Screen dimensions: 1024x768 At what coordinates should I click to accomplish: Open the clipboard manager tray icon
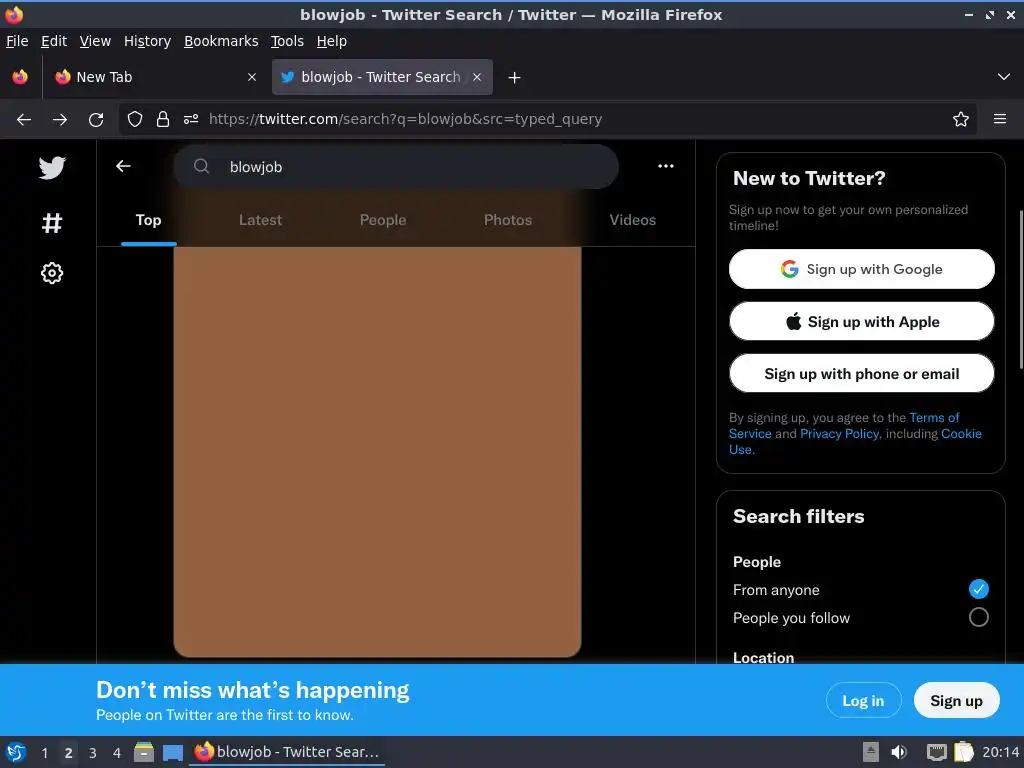coord(964,752)
